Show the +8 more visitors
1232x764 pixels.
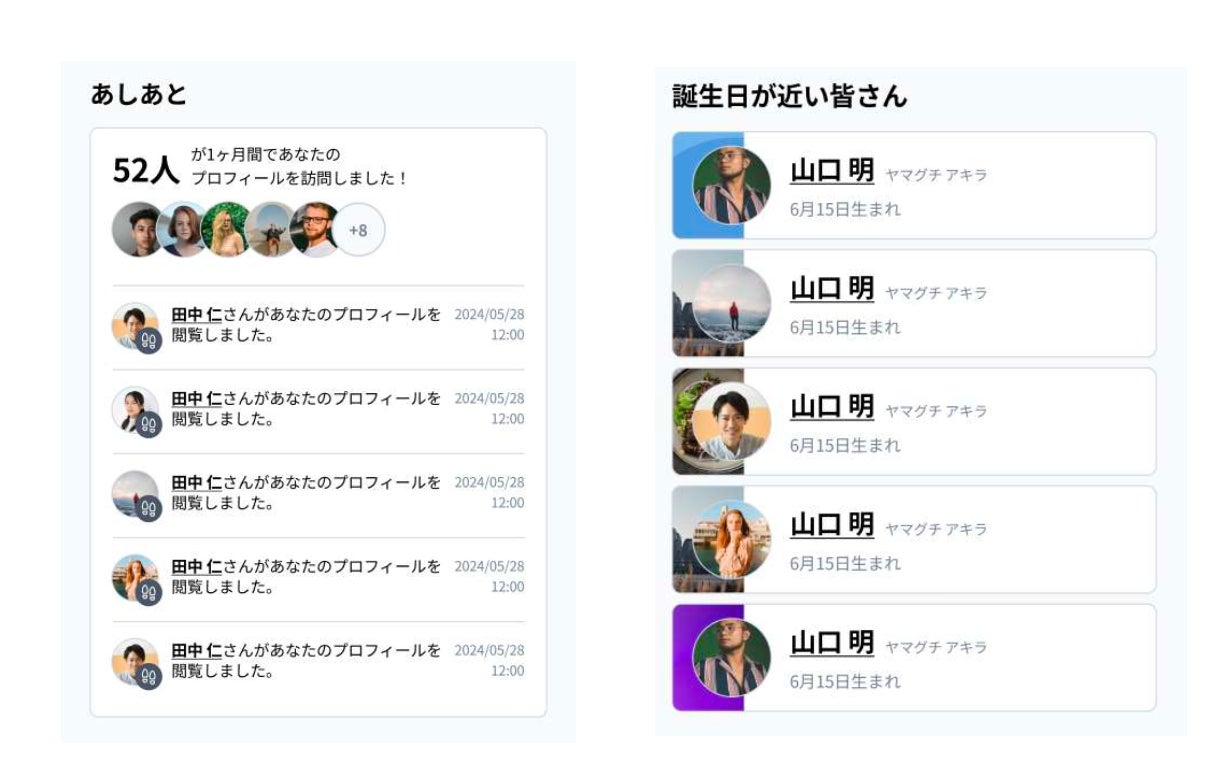tap(358, 230)
